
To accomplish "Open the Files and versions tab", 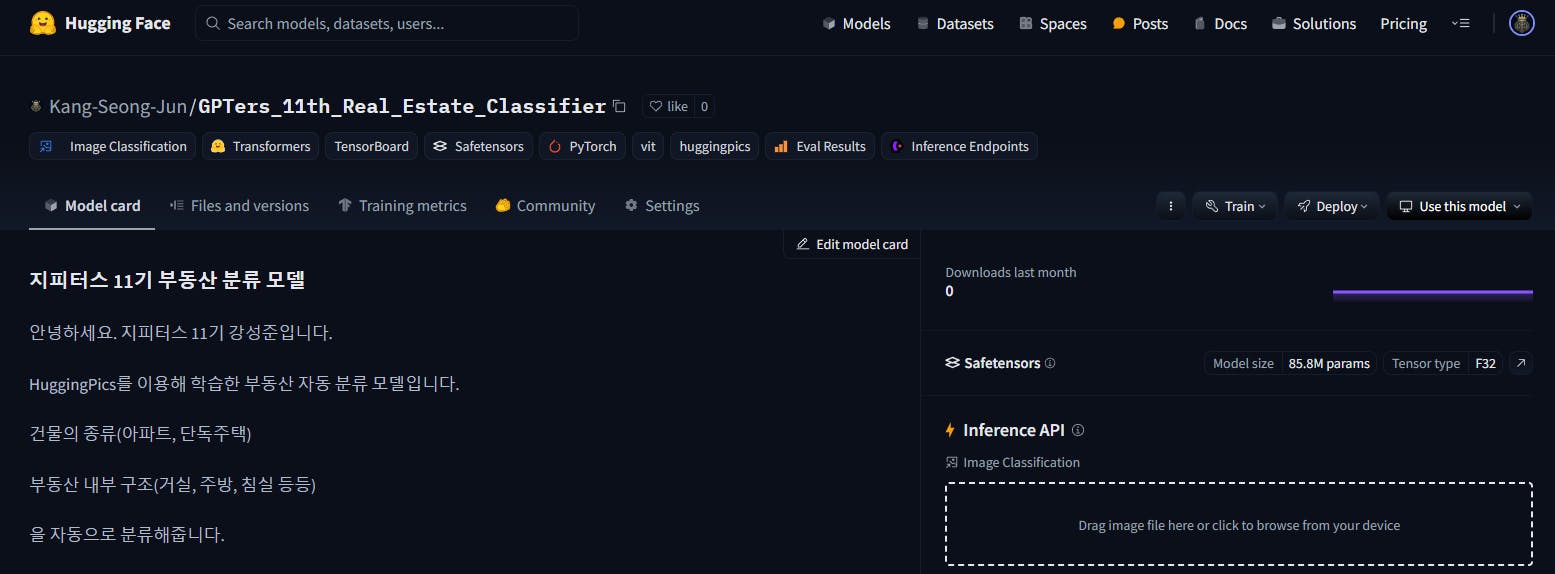I will [x=239, y=205].
